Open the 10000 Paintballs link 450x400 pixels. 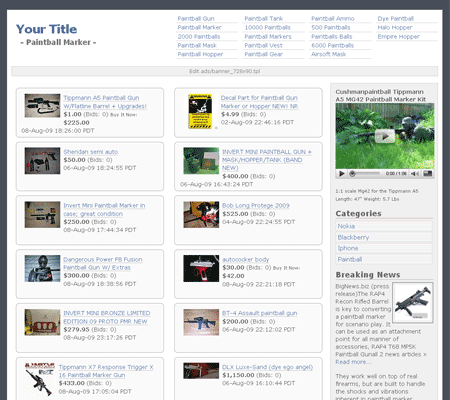(x=267, y=27)
